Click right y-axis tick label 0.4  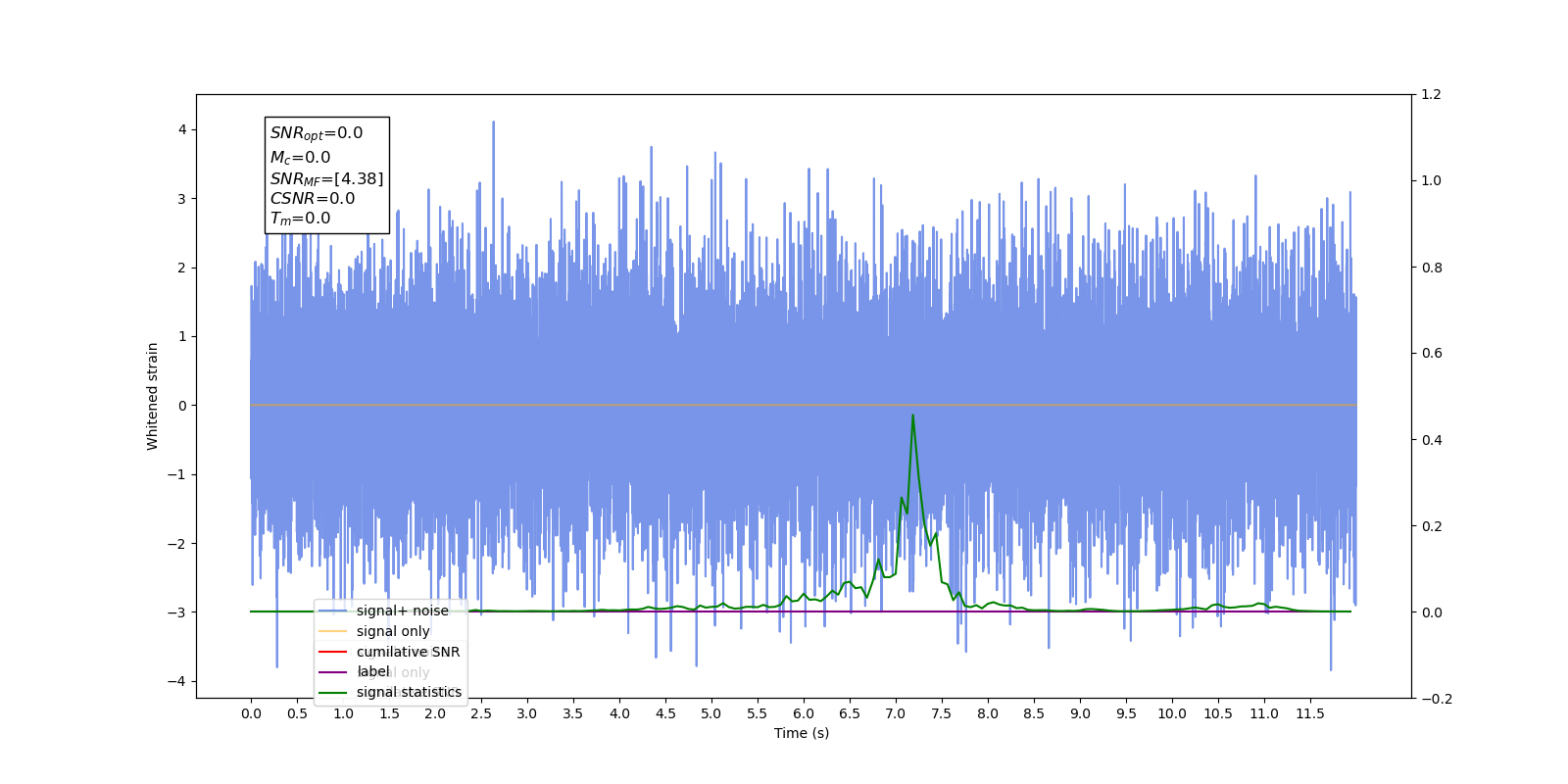click(x=1432, y=440)
